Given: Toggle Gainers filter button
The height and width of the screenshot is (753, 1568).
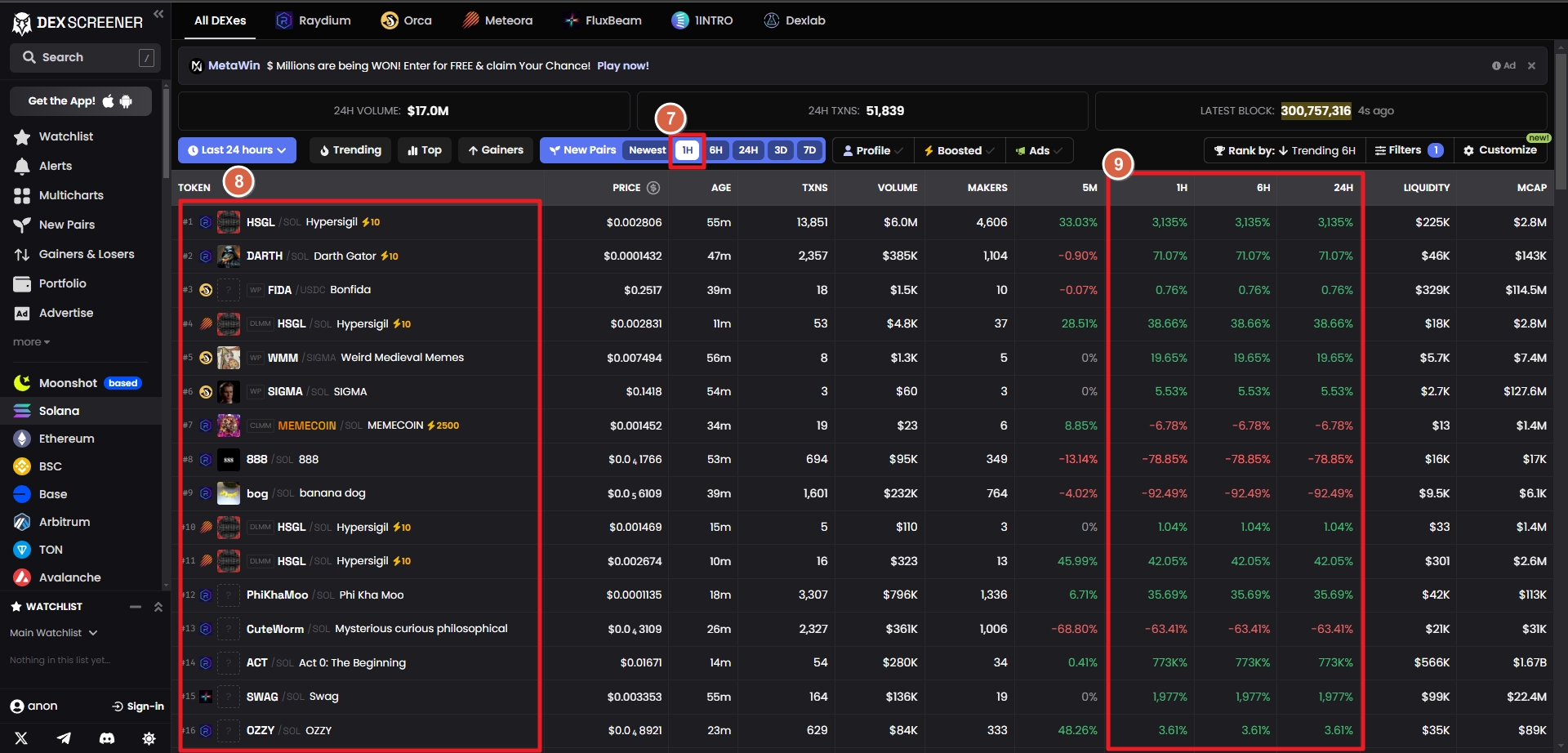Looking at the screenshot, I should 496,150.
